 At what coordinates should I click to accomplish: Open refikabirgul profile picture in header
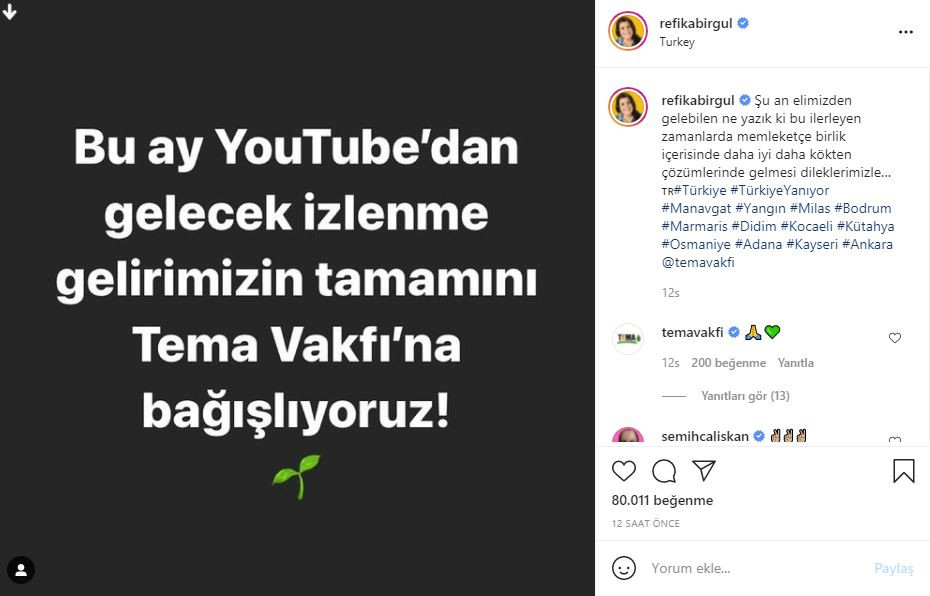click(x=628, y=31)
